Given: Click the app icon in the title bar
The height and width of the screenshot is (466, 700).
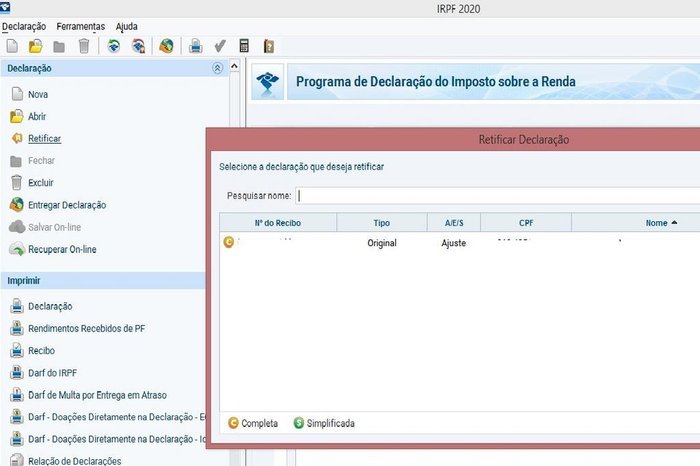Looking at the screenshot, I should pos(5,7).
